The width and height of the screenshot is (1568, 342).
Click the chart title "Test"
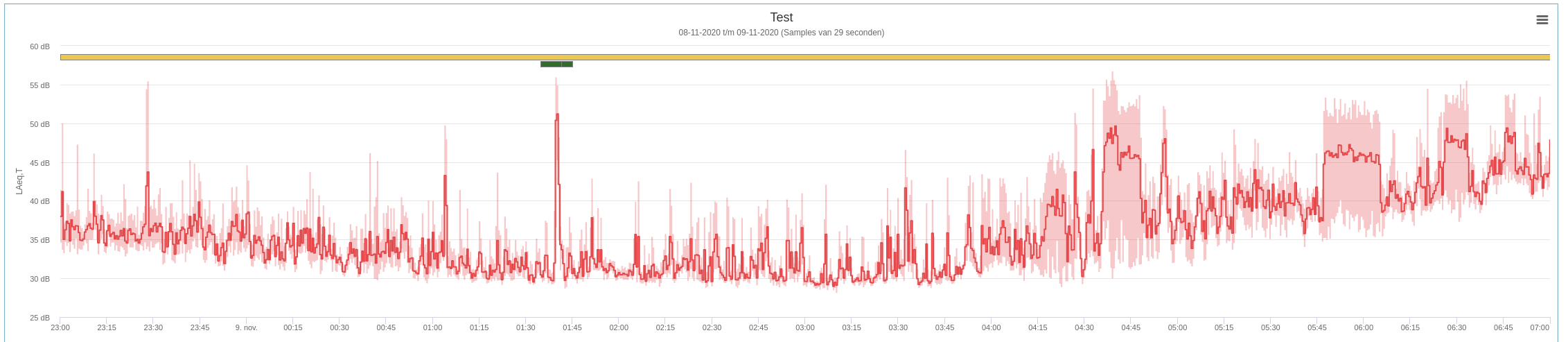pyautogui.click(x=781, y=17)
